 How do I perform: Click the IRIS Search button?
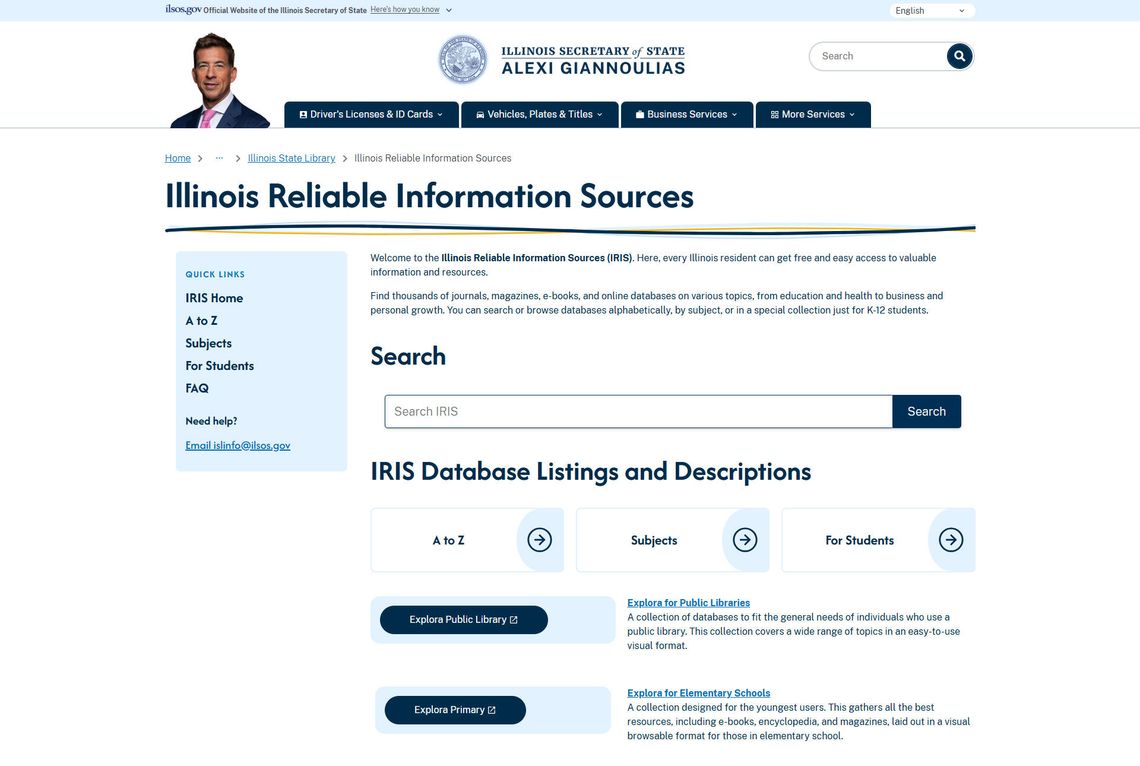click(926, 411)
